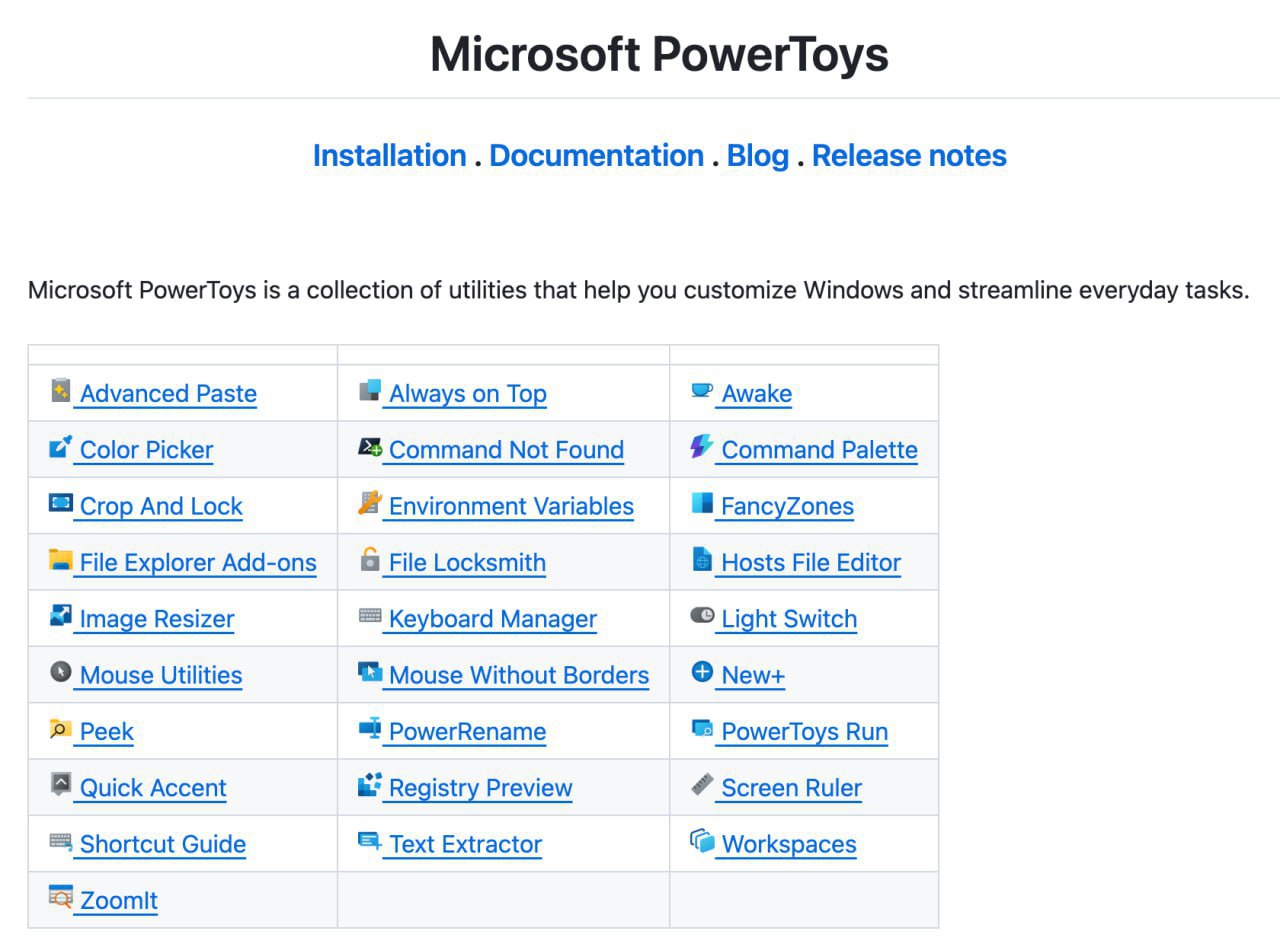
Task: Click the File Locksmith padlock icon
Action: [370, 560]
